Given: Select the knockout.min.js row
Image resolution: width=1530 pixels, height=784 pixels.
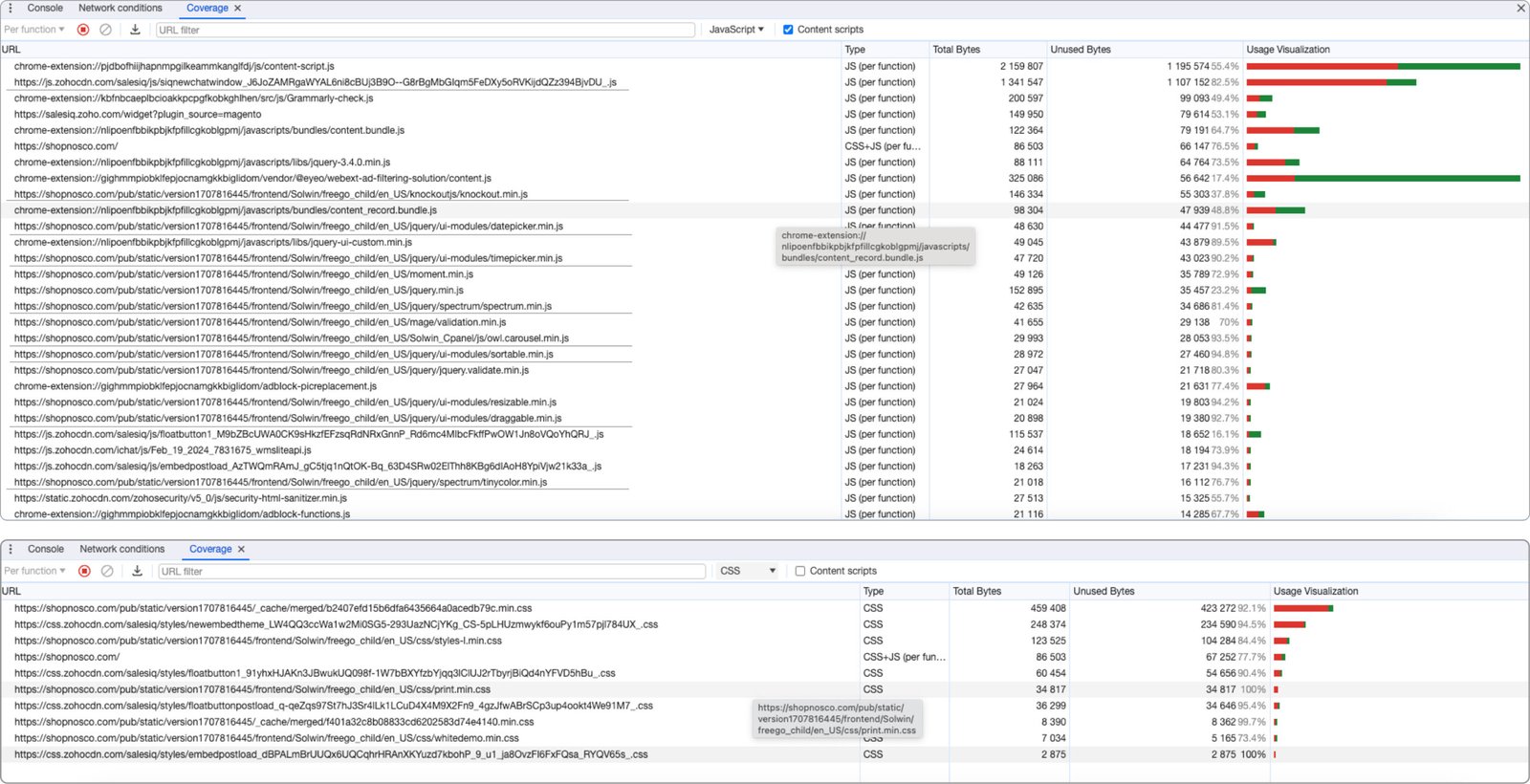Looking at the screenshot, I should coord(765,194).
